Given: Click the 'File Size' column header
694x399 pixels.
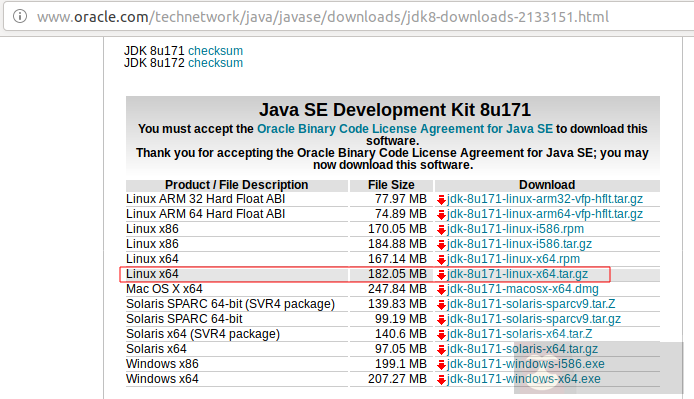Looking at the screenshot, I should [391, 185].
